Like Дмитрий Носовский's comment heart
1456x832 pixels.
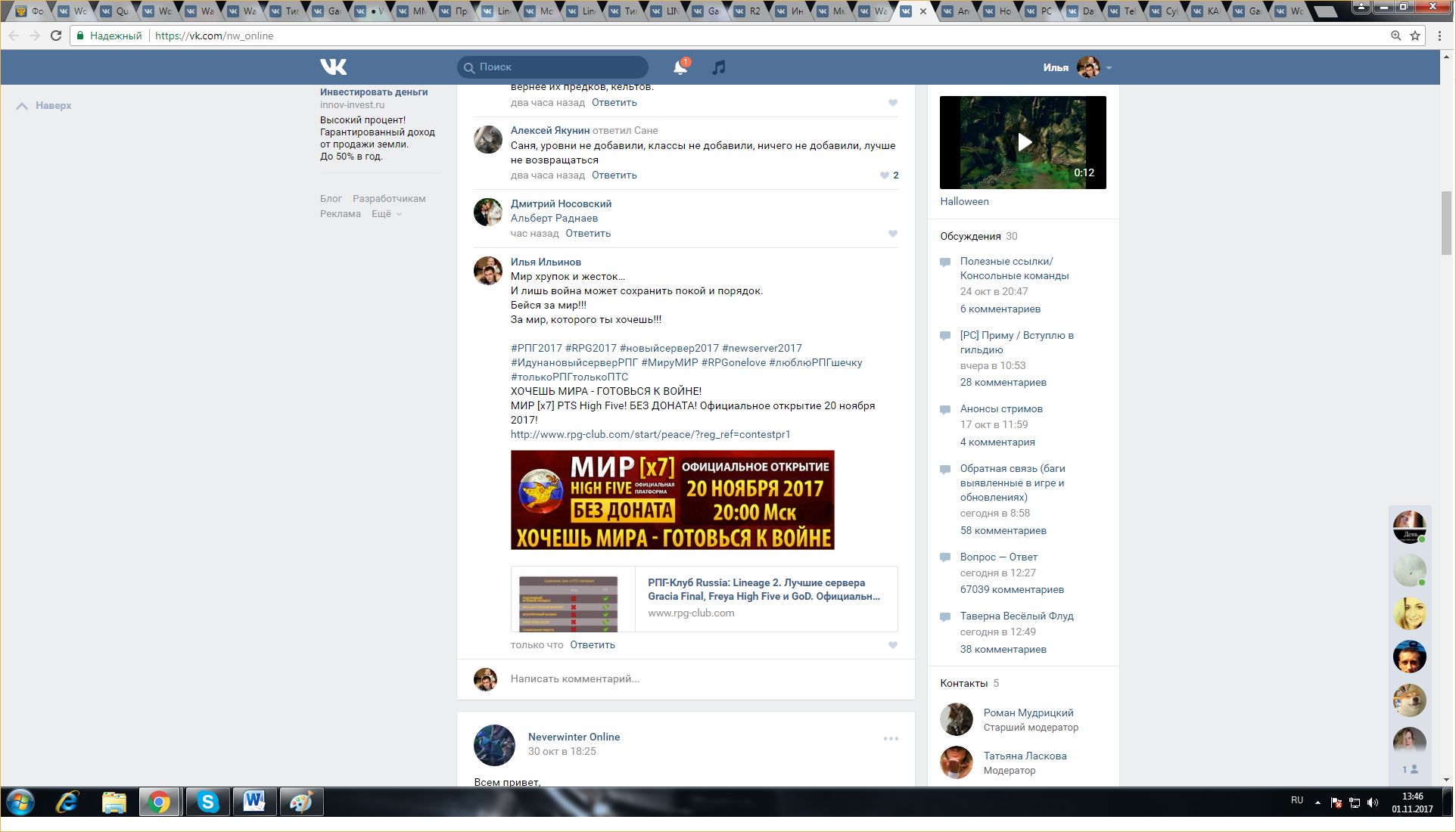pyautogui.click(x=893, y=234)
